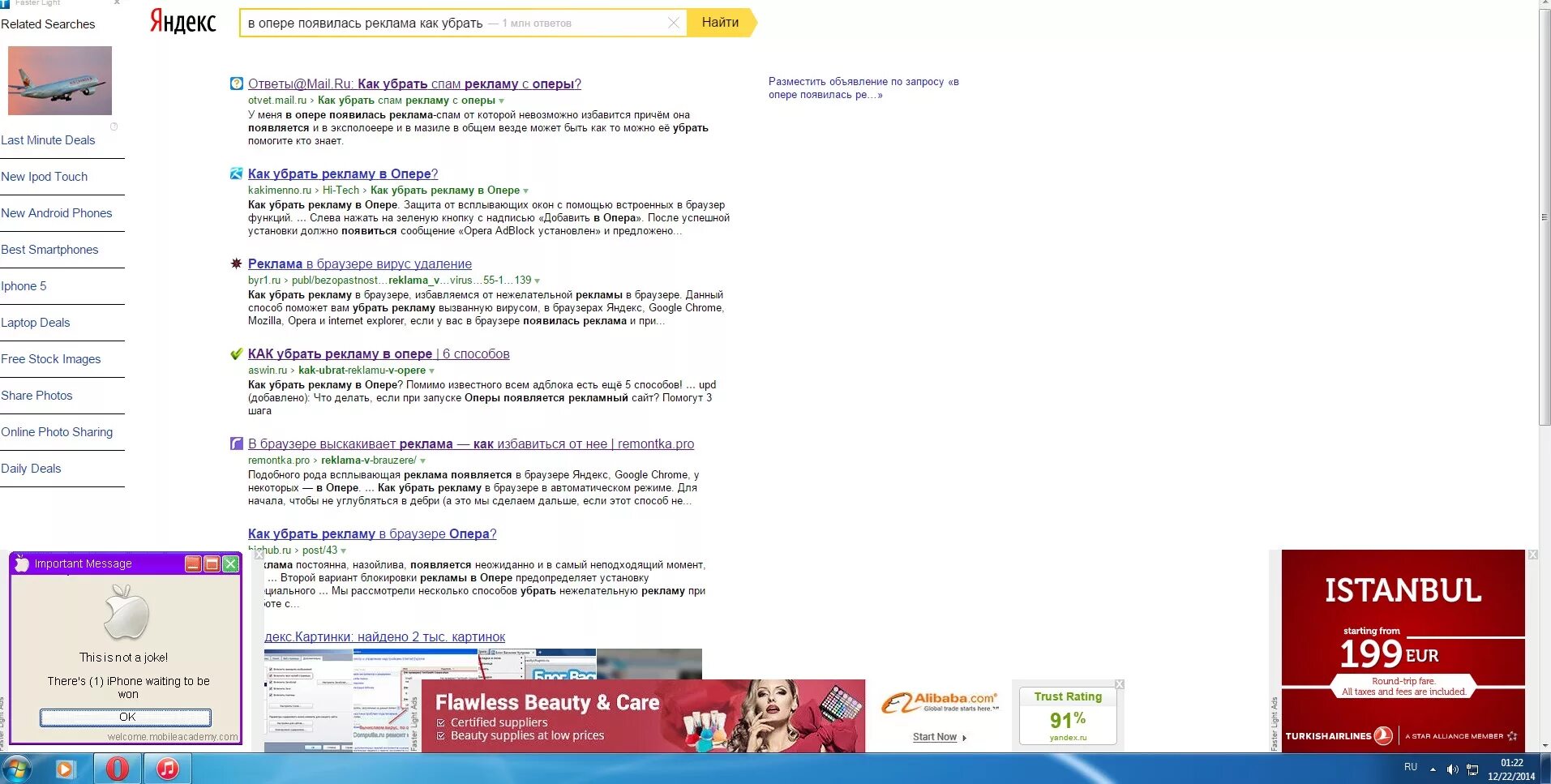Open the iTunes taskbar icon
This screenshot has height=784, width=1551.
click(x=168, y=769)
